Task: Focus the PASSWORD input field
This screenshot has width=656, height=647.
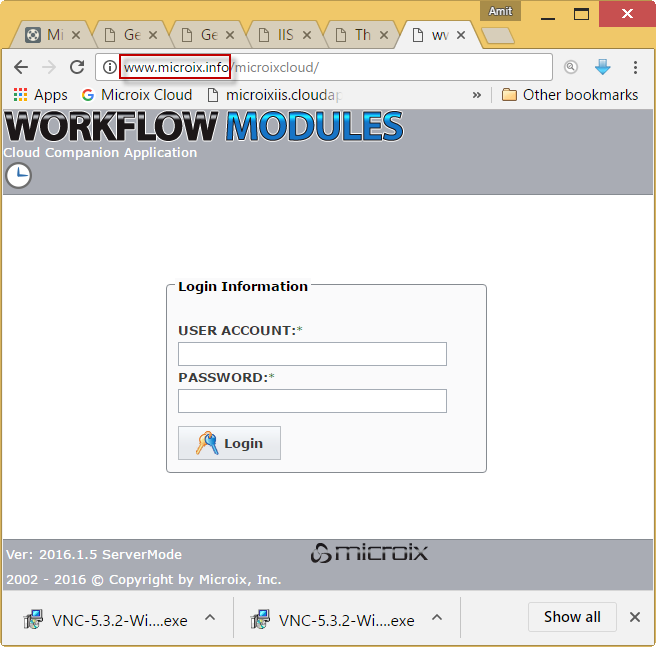Action: (x=312, y=401)
